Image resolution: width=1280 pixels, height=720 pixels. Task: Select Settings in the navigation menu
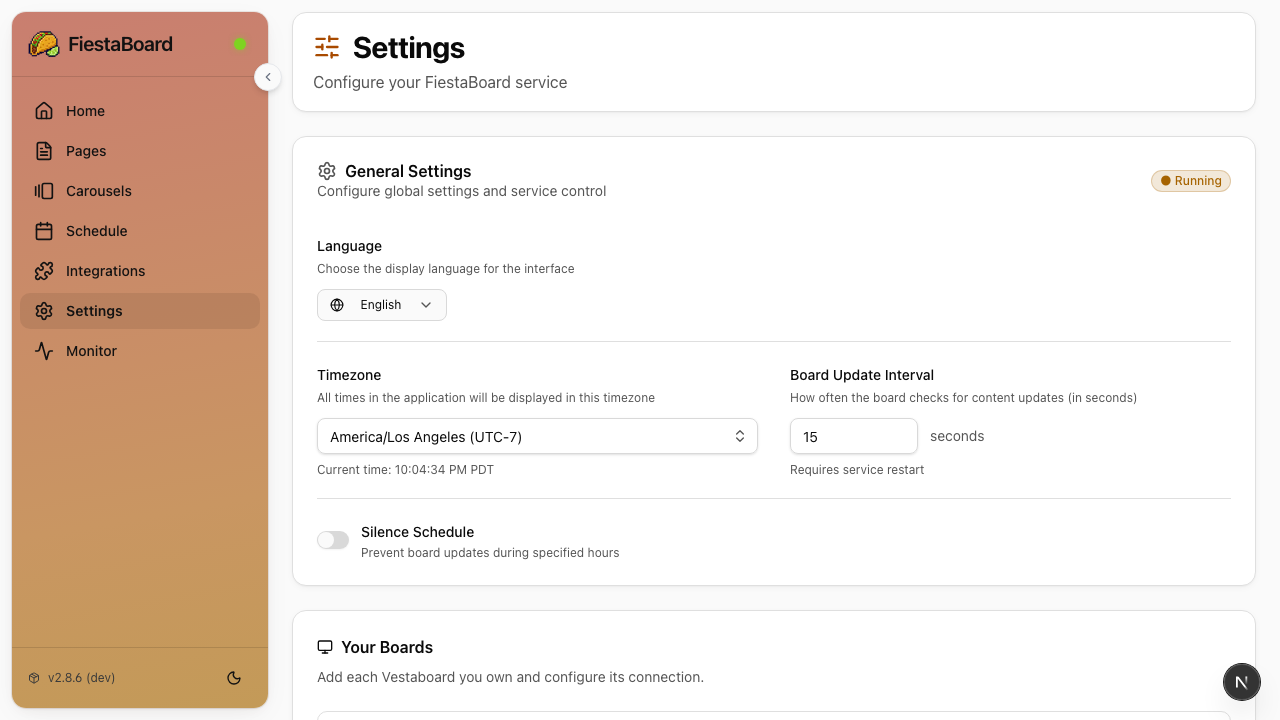coord(94,311)
